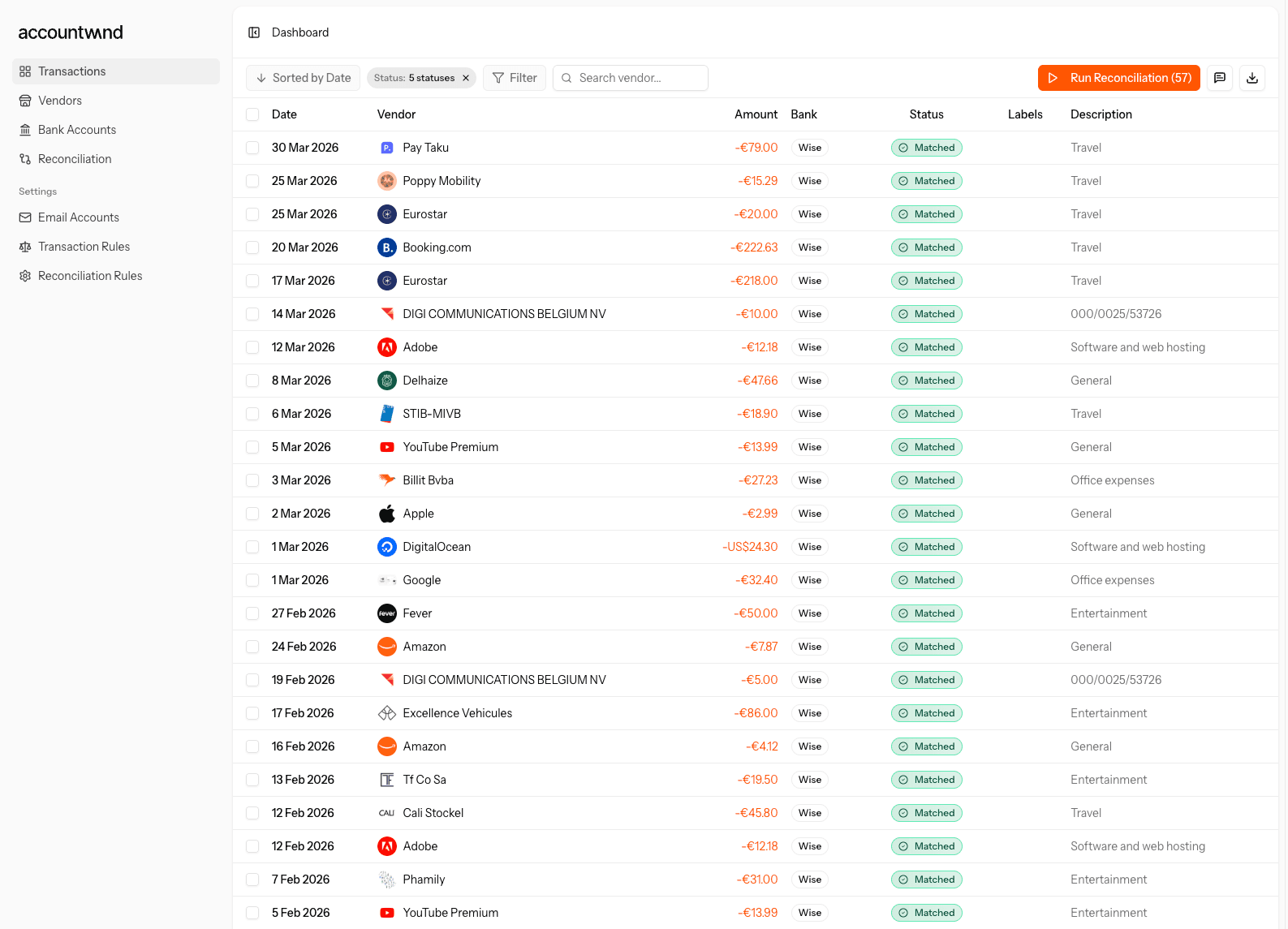Screen dimensions: 1288x929
Task: Click Run Reconciliation (57) button
Action: (1119, 78)
